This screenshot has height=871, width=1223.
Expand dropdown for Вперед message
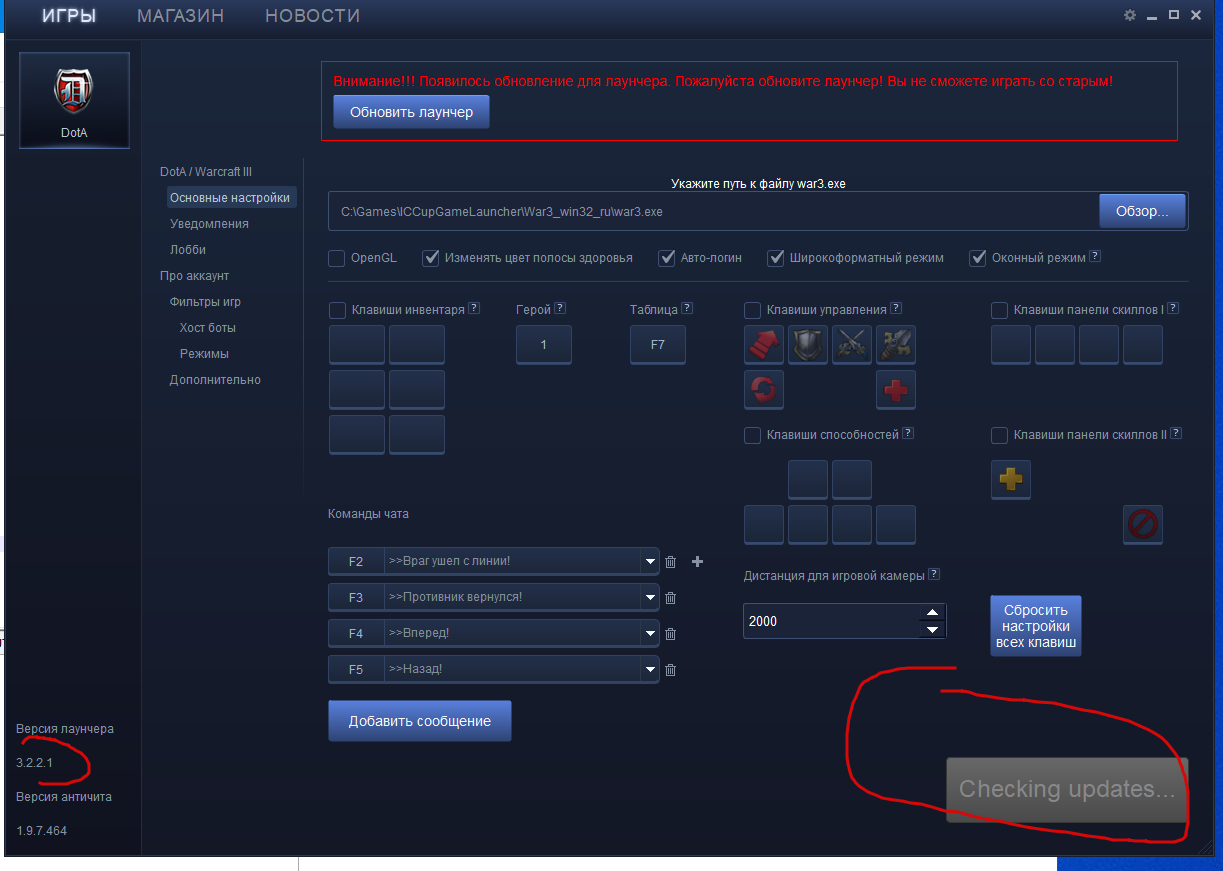(x=650, y=634)
